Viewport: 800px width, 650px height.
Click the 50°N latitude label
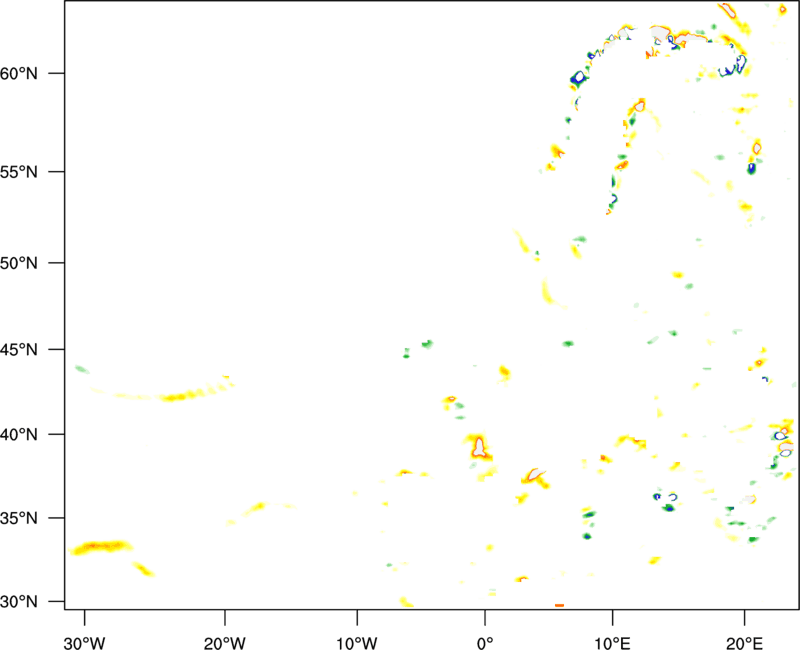point(19,263)
